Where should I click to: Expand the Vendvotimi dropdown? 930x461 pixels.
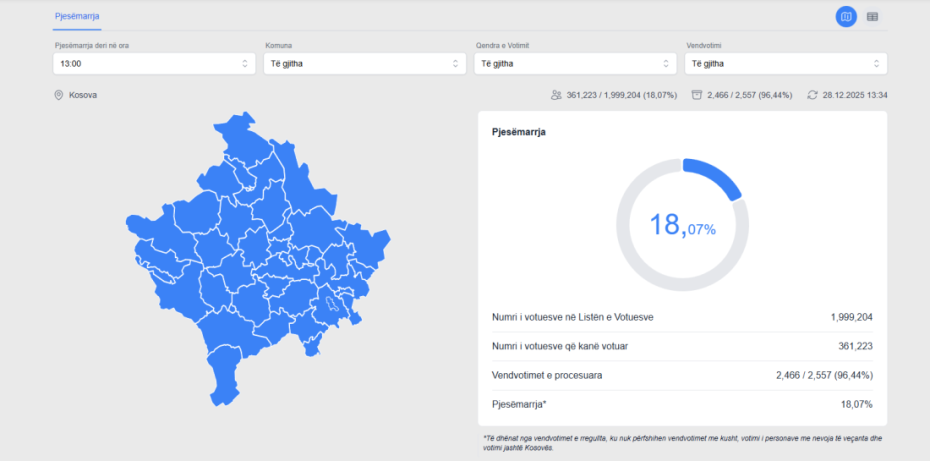pos(785,64)
